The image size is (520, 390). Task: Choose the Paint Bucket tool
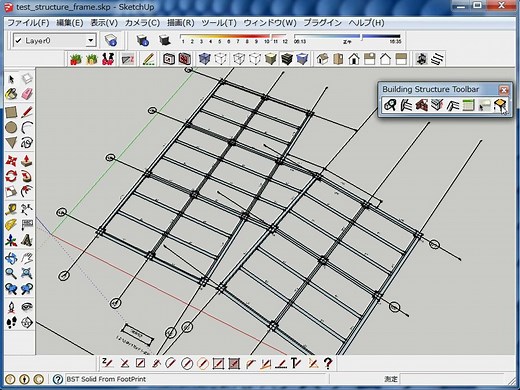click(x=11, y=94)
